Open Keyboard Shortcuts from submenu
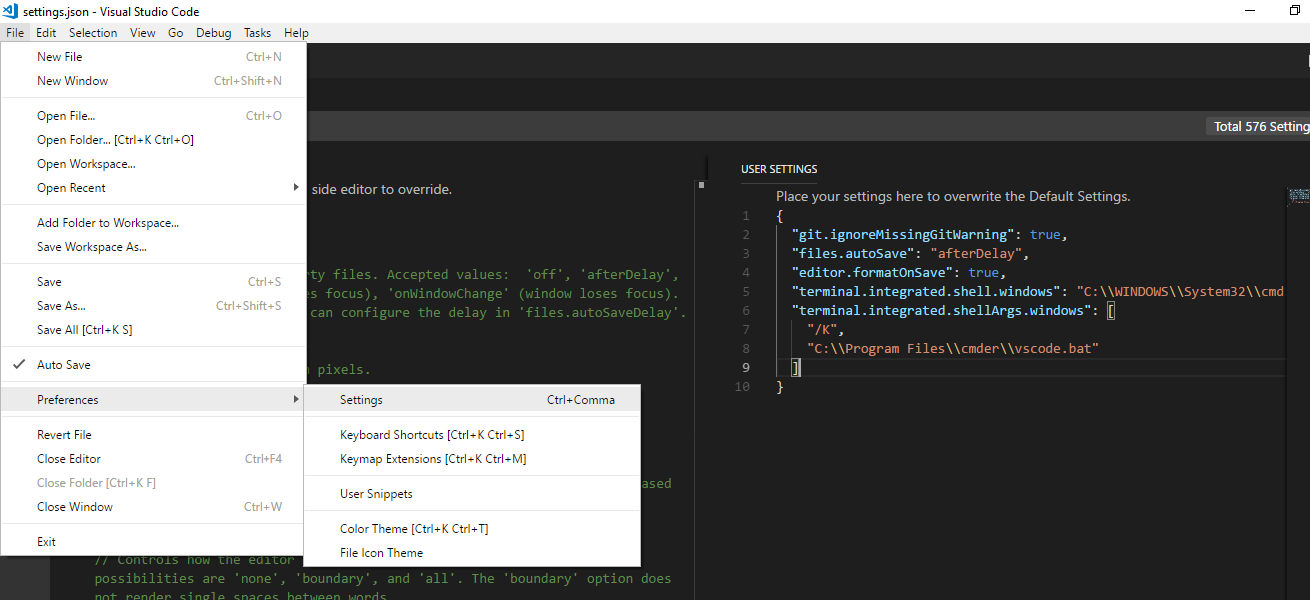1310x600 pixels. point(472,435)
